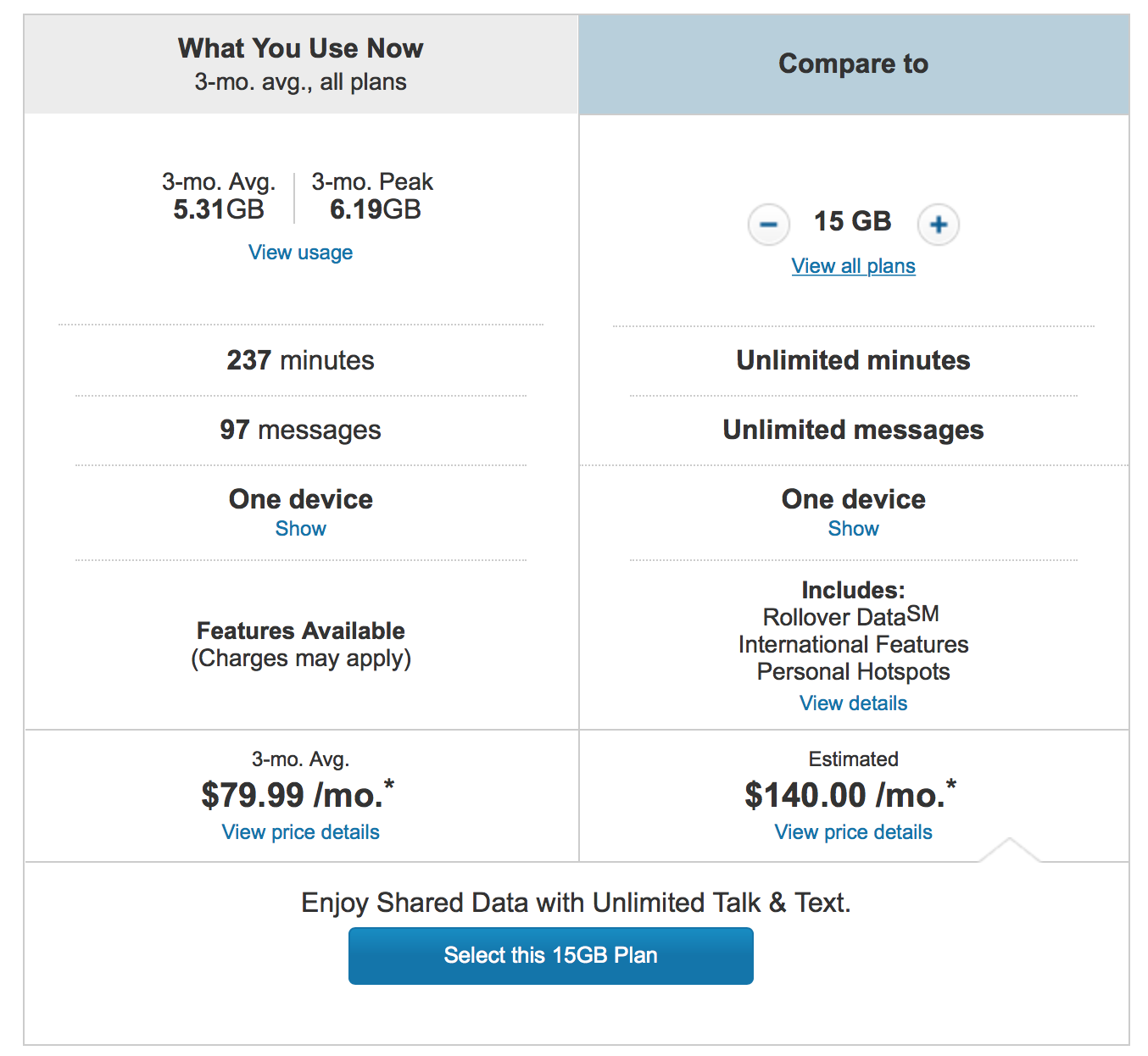Show devices under Compare to column
The height and width of the screenshot is (1056, 1148).
853,529
